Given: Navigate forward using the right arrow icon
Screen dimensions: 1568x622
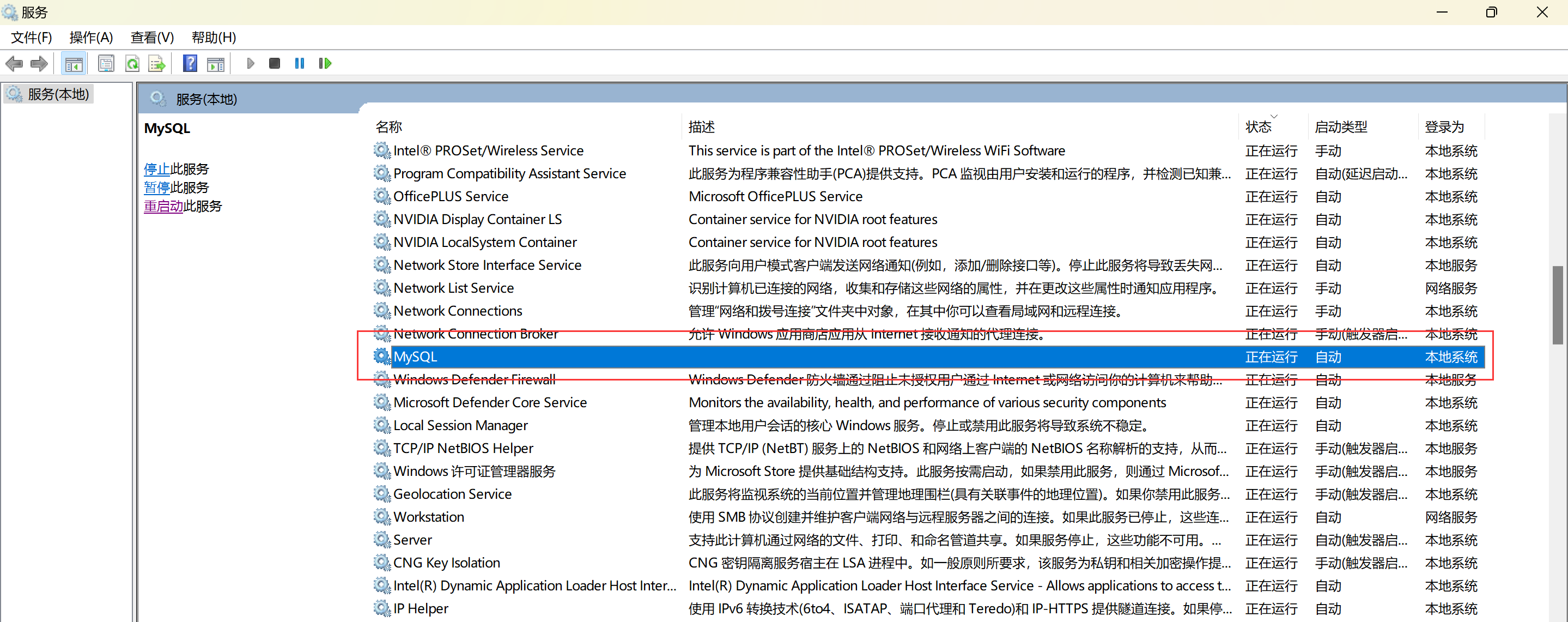Looking at the screenshot, I should click(39, 63).
